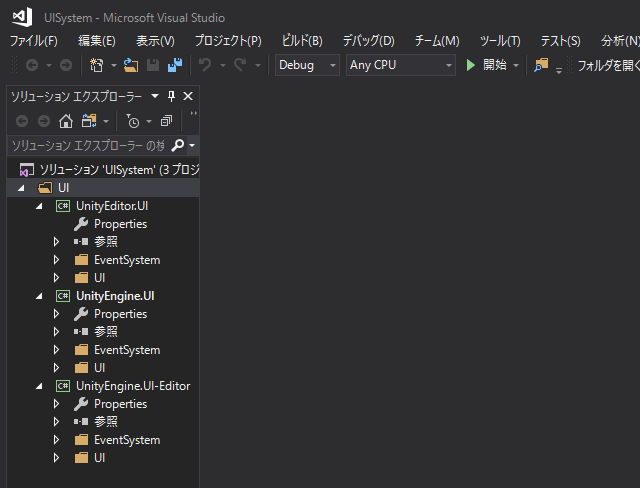Collapse the UI solution folder
Viewport: 640px width, 488px height.
click(21, 188)
